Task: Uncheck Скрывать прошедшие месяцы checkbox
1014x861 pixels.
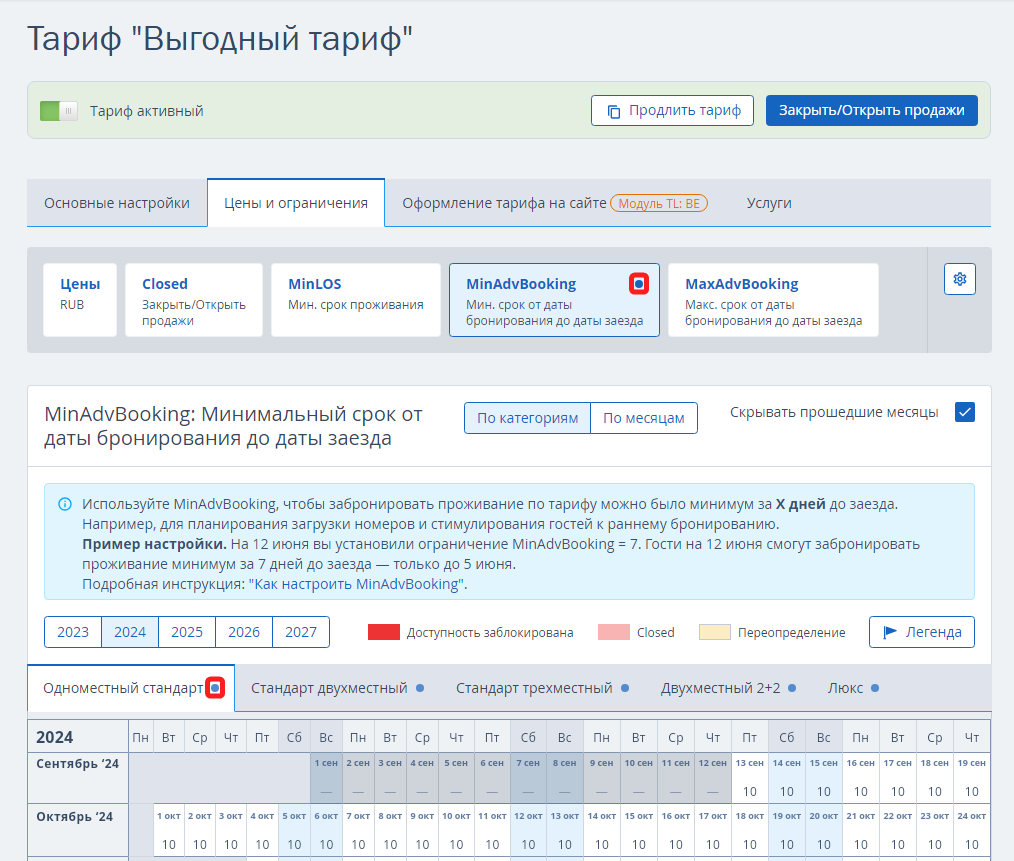Action: pyautogui.click(x=965, y=412)
